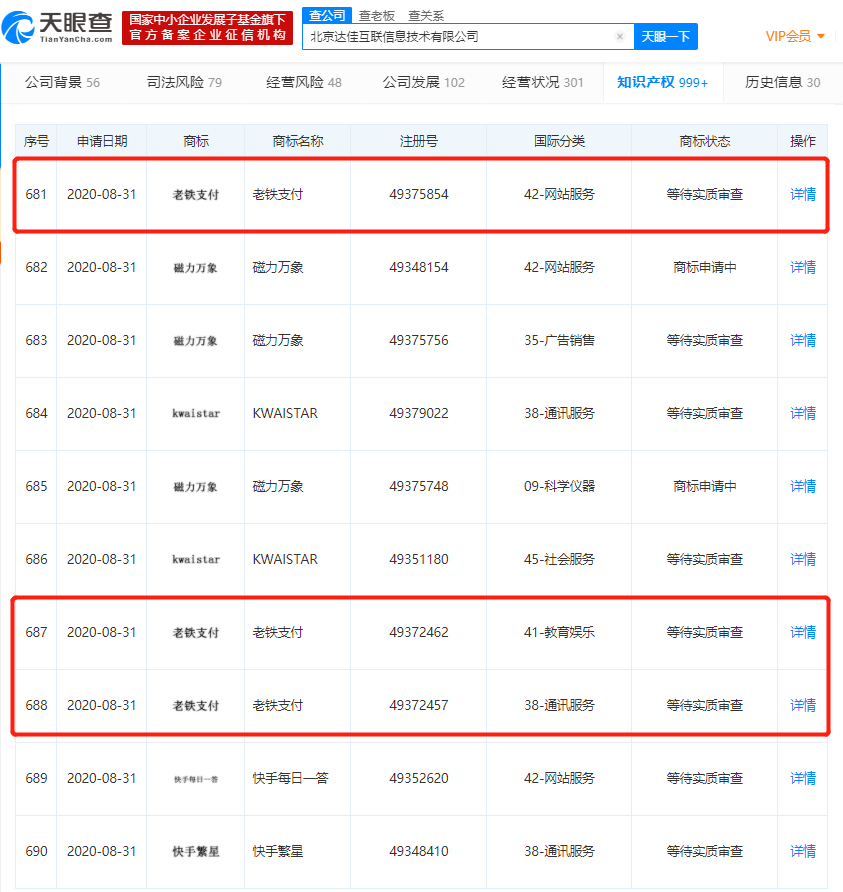Click 老铁支付 trademark image in row 681

tap(196, 195)
